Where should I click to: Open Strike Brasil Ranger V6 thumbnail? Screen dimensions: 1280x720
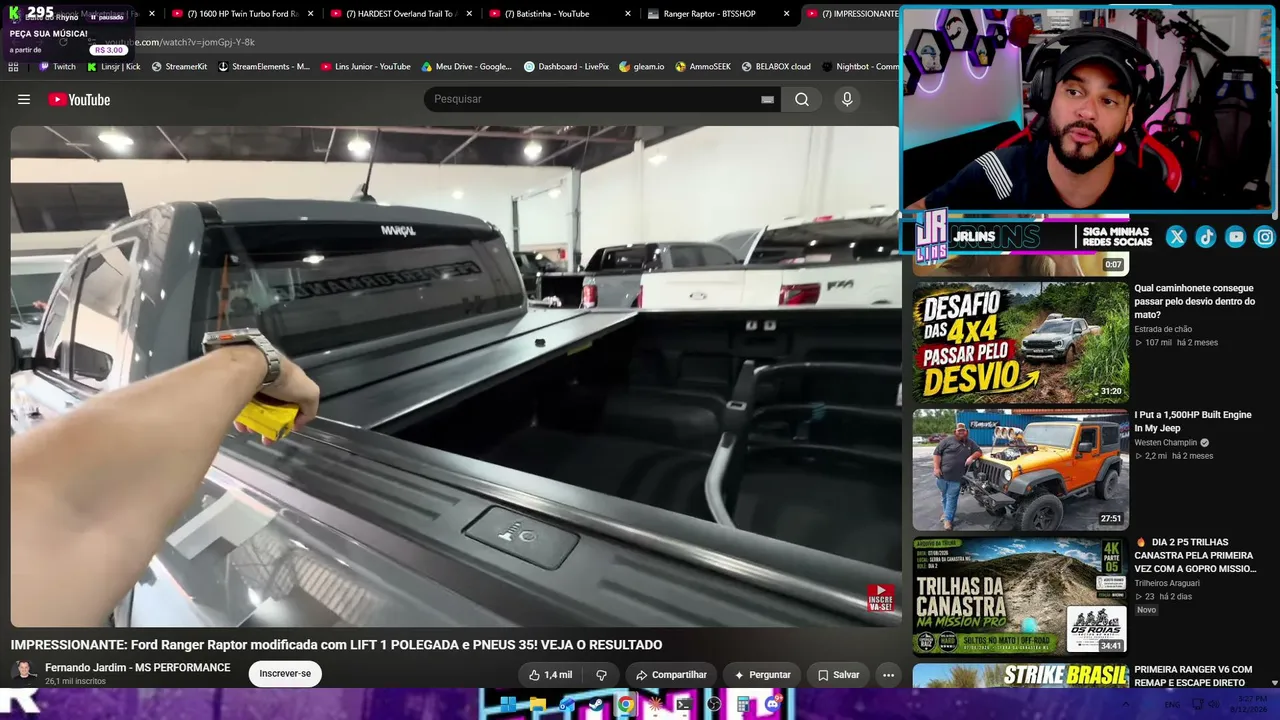pos(1020,676)
